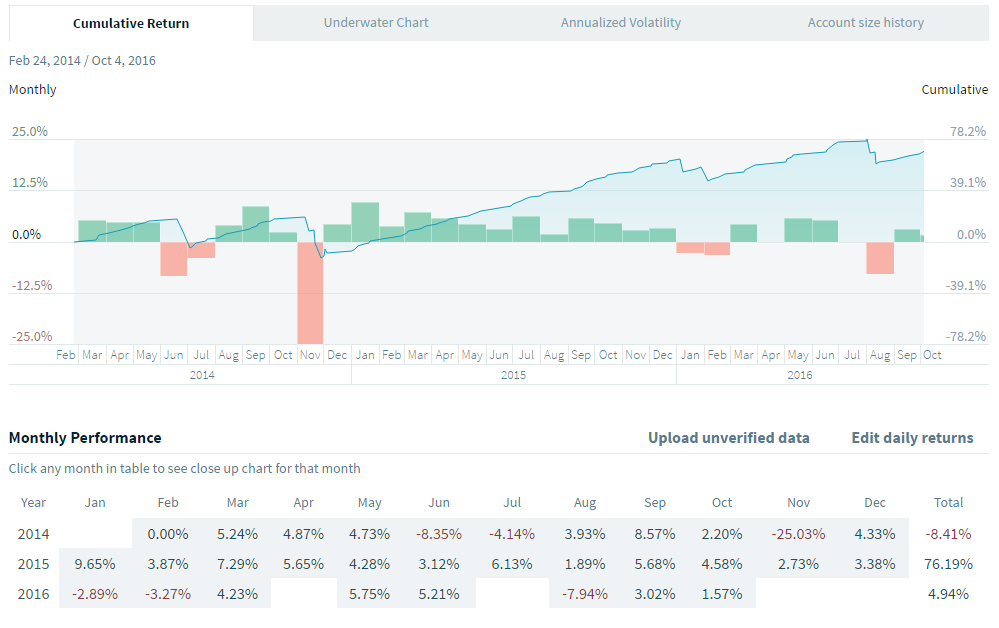Open the Annualized Volatility tab

click(620, 22)
